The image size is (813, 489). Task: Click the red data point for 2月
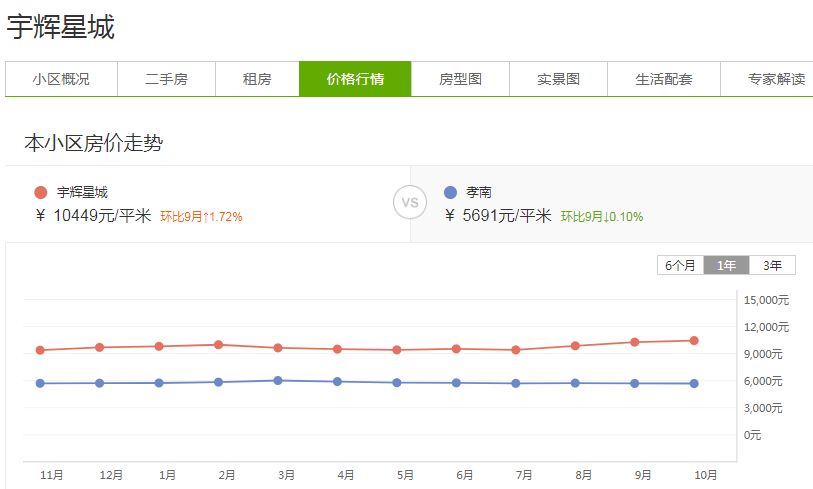click(218, 345)
